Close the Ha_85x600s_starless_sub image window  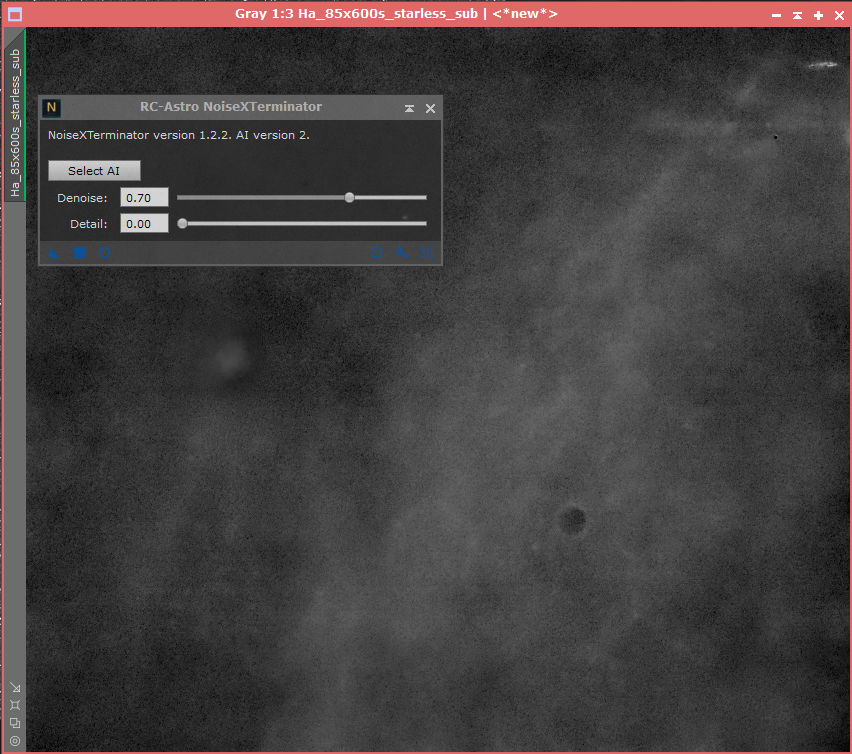point(840,16)
